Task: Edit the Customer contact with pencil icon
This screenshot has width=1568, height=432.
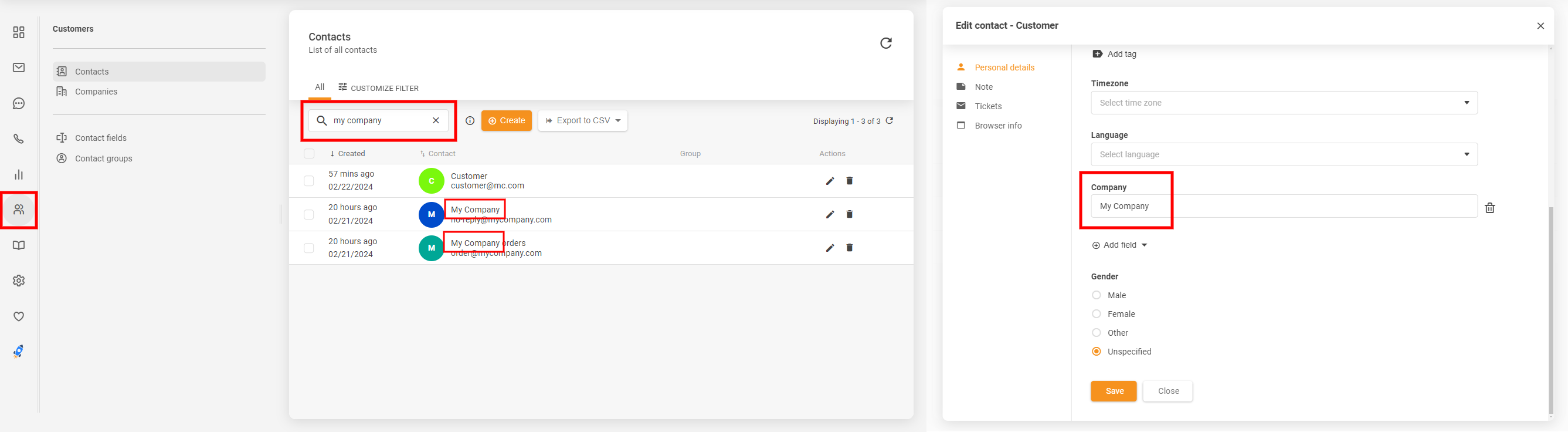Action: pos(830,181)
